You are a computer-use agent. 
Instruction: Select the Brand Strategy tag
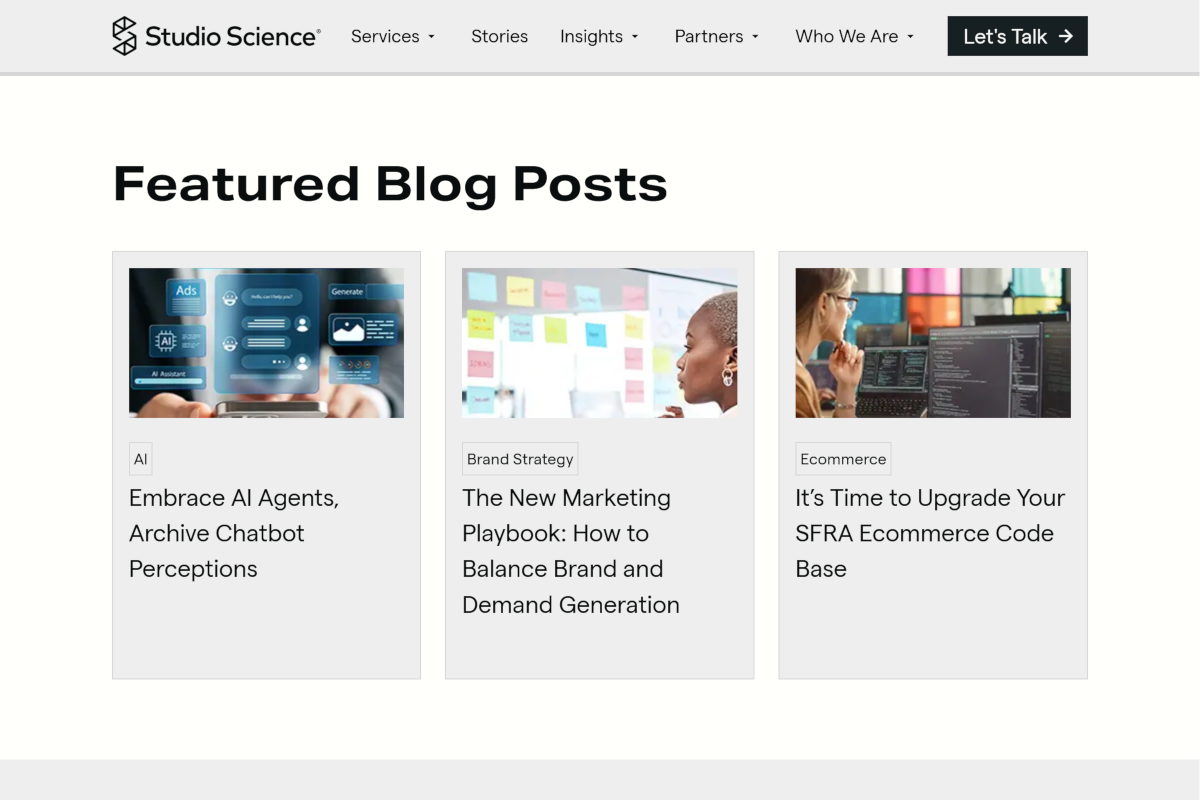point(520,459)
